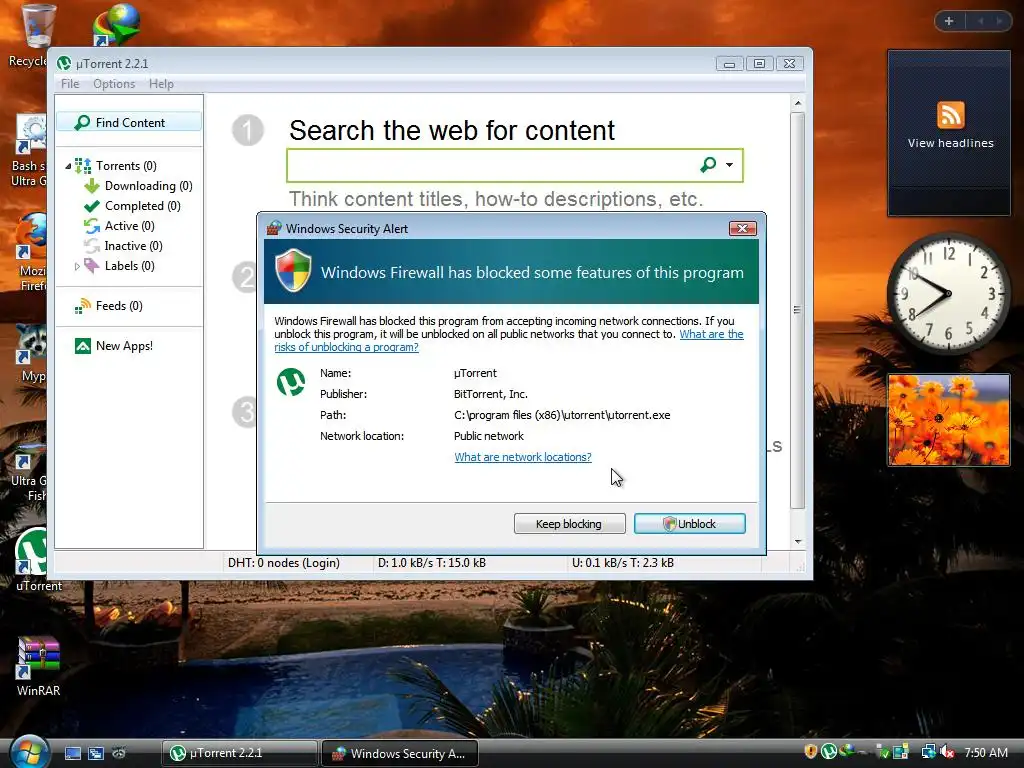The image size is (1024, 768).
Task: Click the µTorrent title bar logo icon
Action: 64,63
